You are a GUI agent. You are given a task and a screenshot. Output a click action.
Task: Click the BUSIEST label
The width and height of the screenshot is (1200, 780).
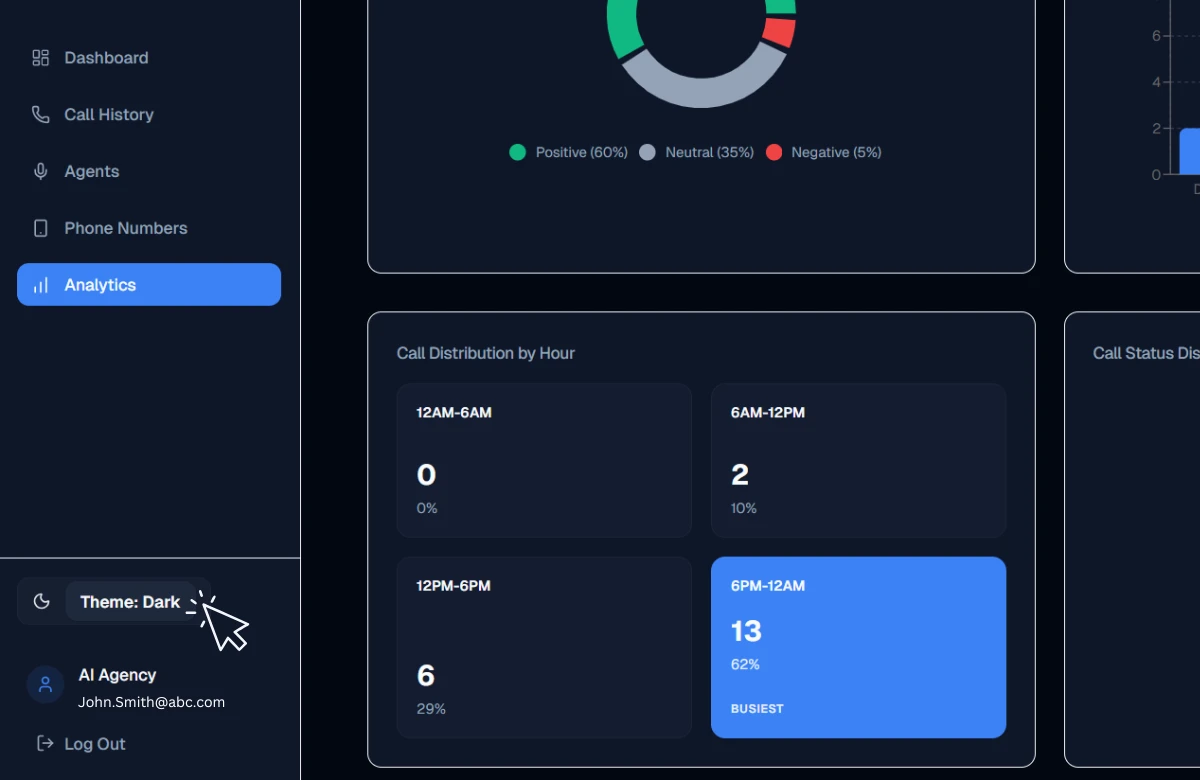(757, 709)
